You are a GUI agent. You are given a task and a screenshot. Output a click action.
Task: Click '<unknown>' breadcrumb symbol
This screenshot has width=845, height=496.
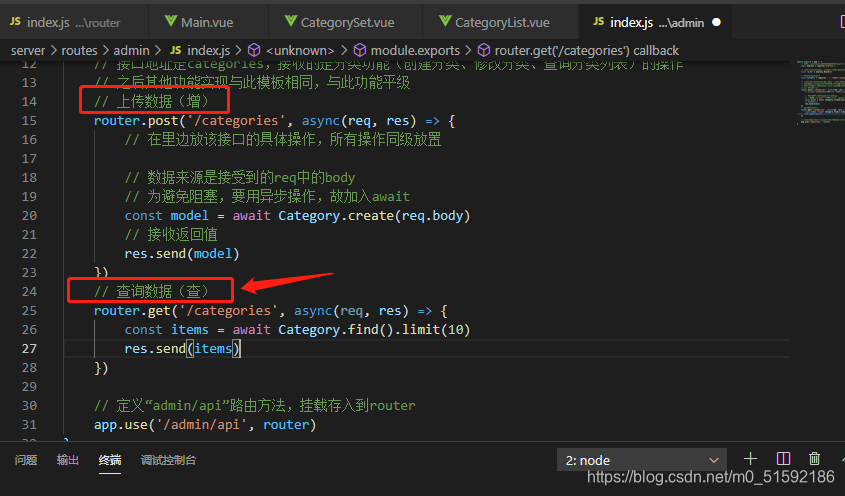click(300, 51)
